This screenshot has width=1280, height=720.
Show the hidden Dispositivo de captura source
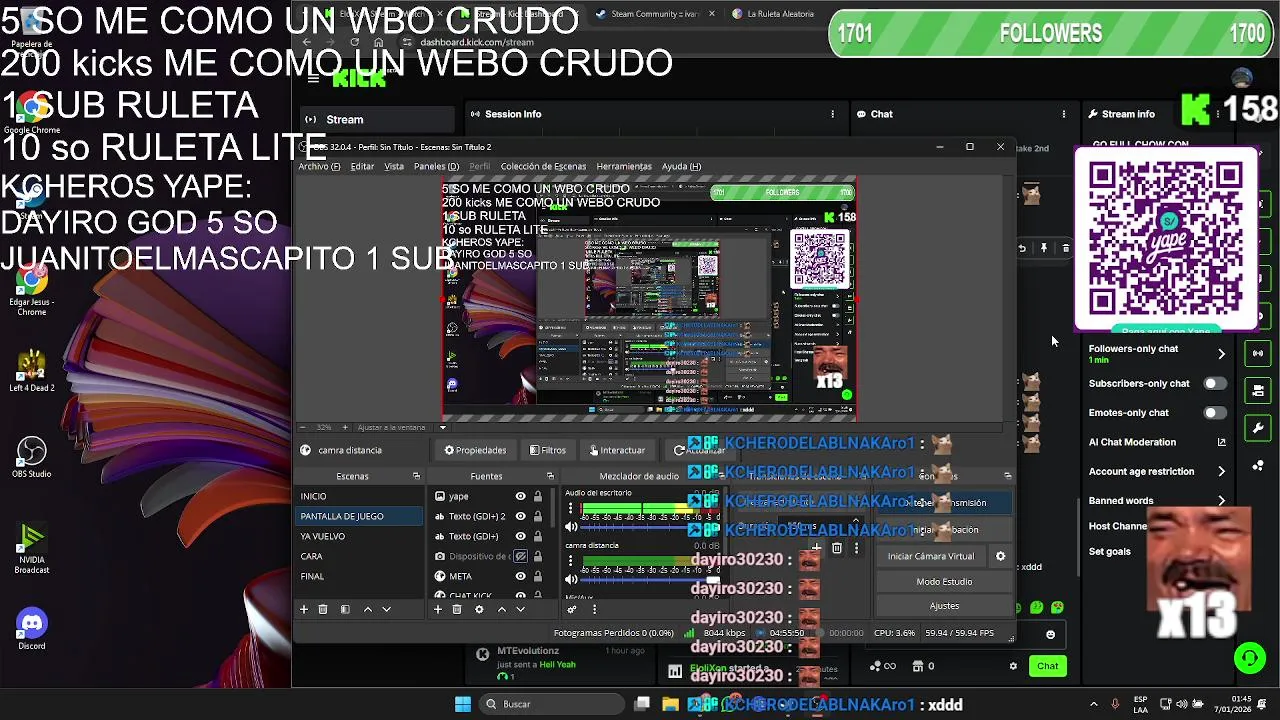click(x=520, y=556)
